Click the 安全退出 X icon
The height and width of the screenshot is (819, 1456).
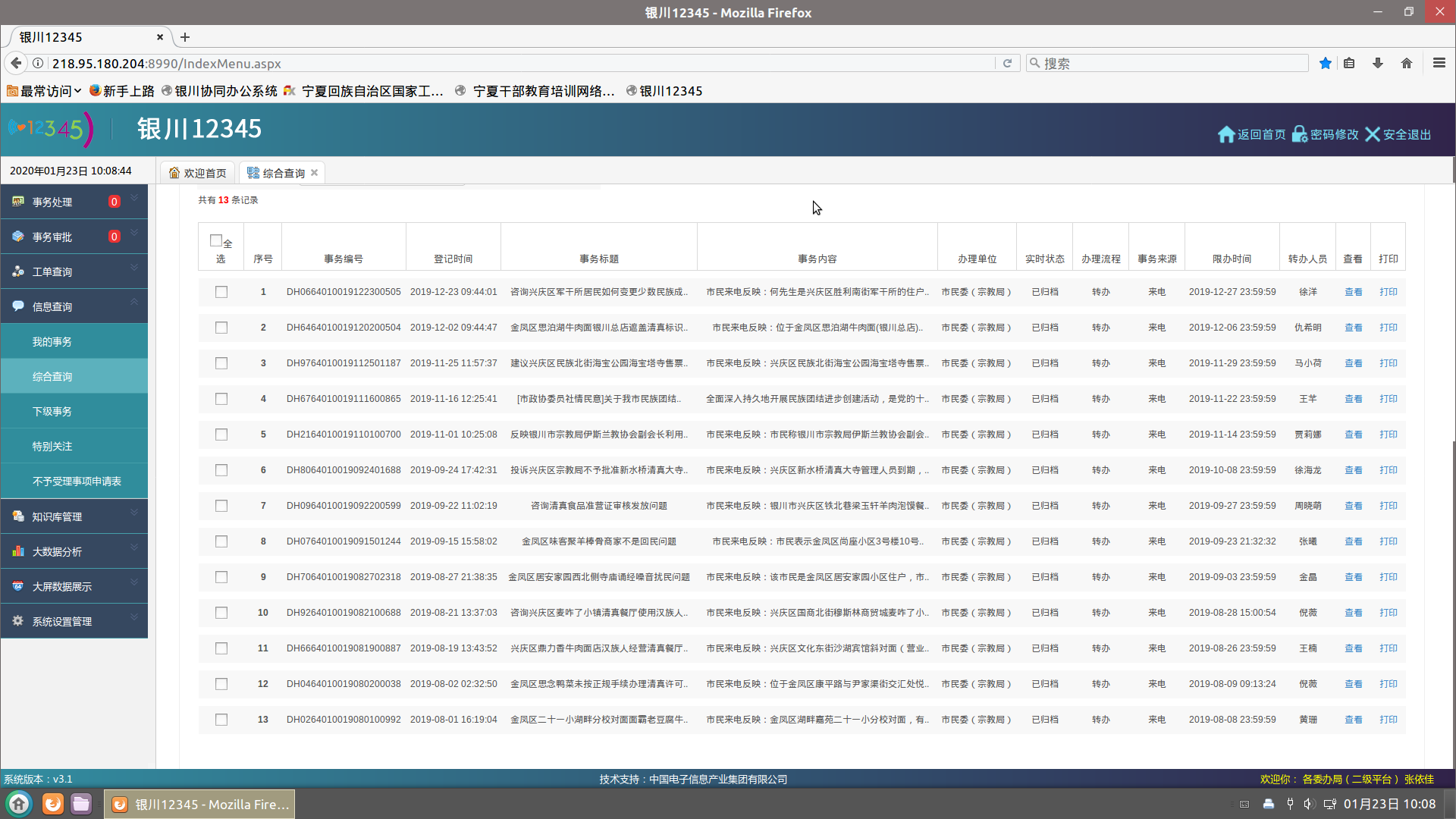[x=1372, y=134]
